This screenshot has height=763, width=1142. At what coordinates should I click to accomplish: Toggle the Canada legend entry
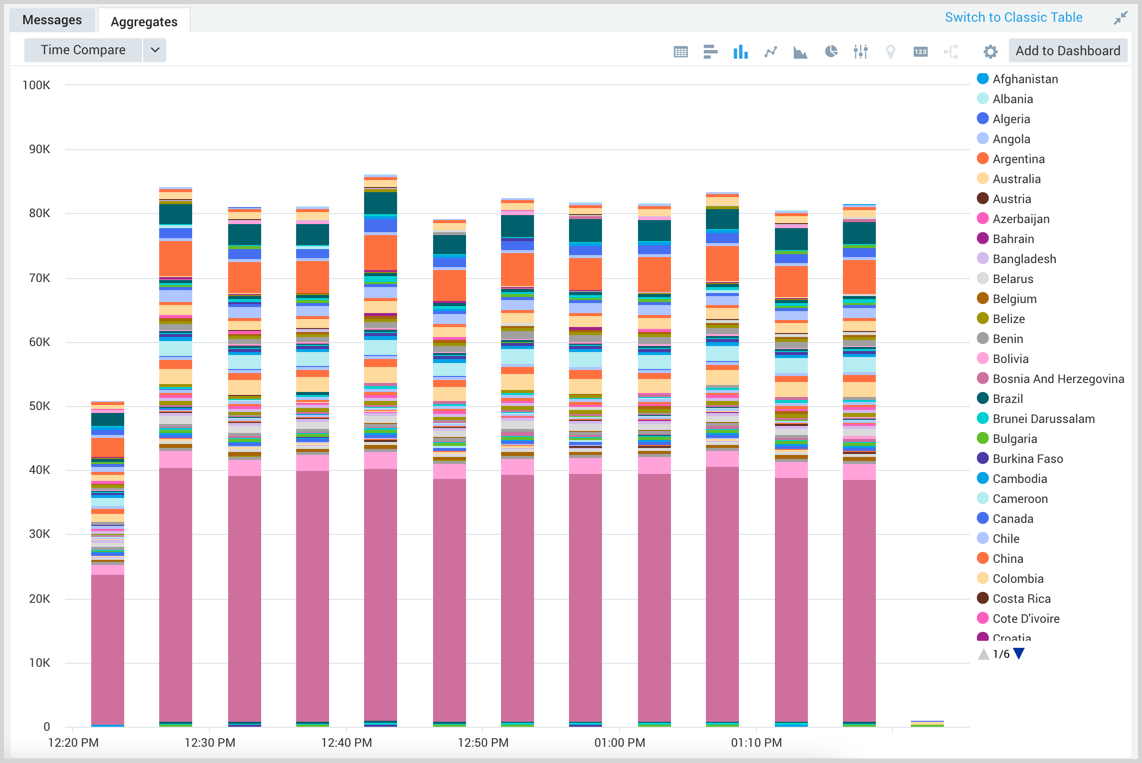[1012, 519]
